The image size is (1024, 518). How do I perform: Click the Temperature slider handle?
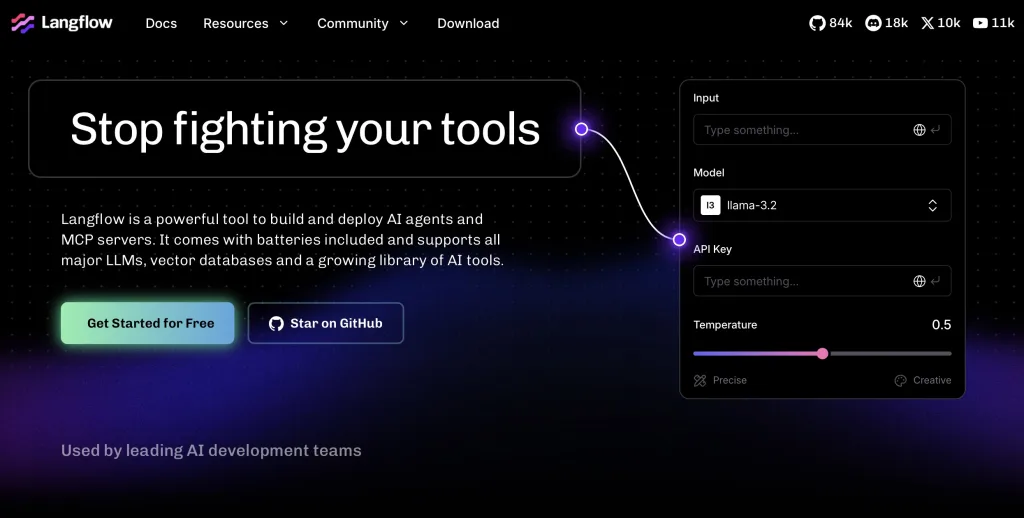pos(822,353)
